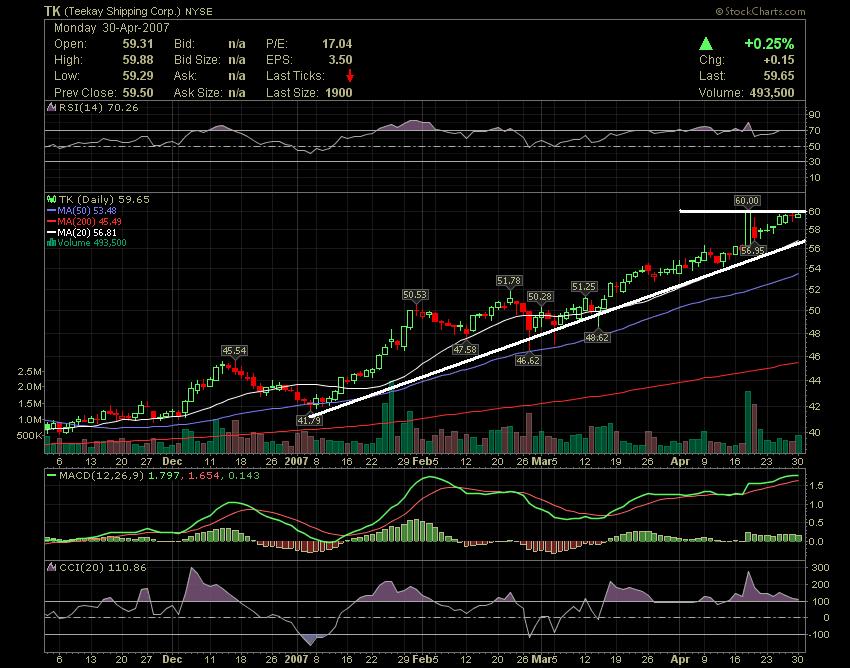
Task: Click the 500K volume axis label
Action: pos(30,435)
